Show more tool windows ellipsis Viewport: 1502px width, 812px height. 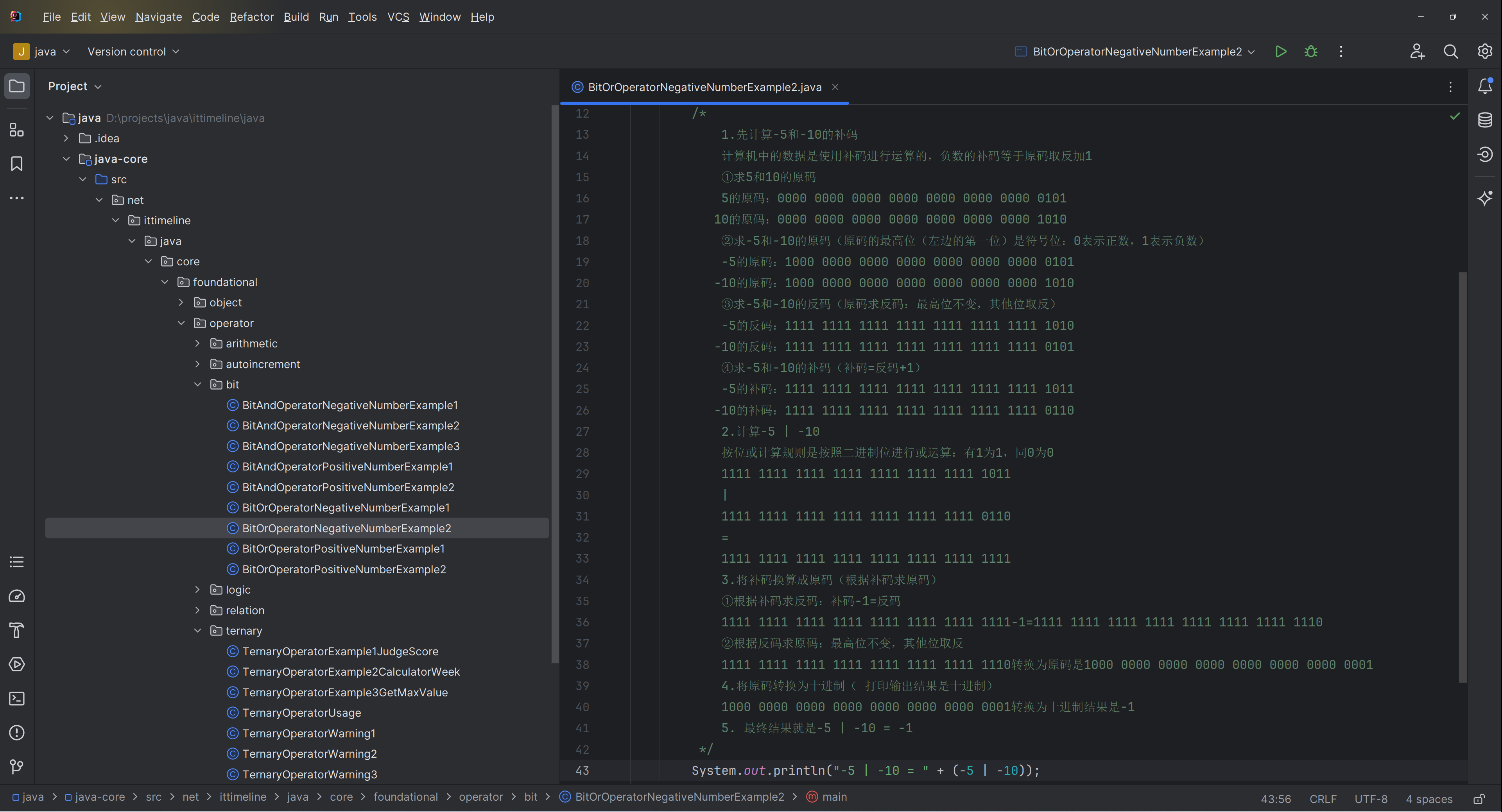click(17, 198)
